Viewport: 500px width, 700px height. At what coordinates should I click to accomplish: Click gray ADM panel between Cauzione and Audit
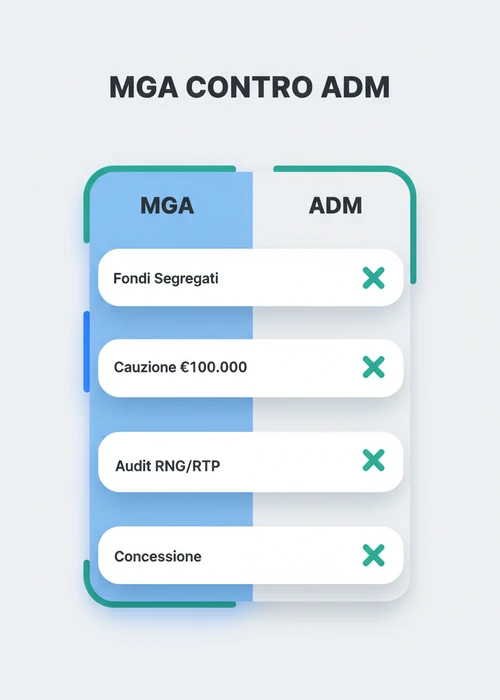pos(331,414)
